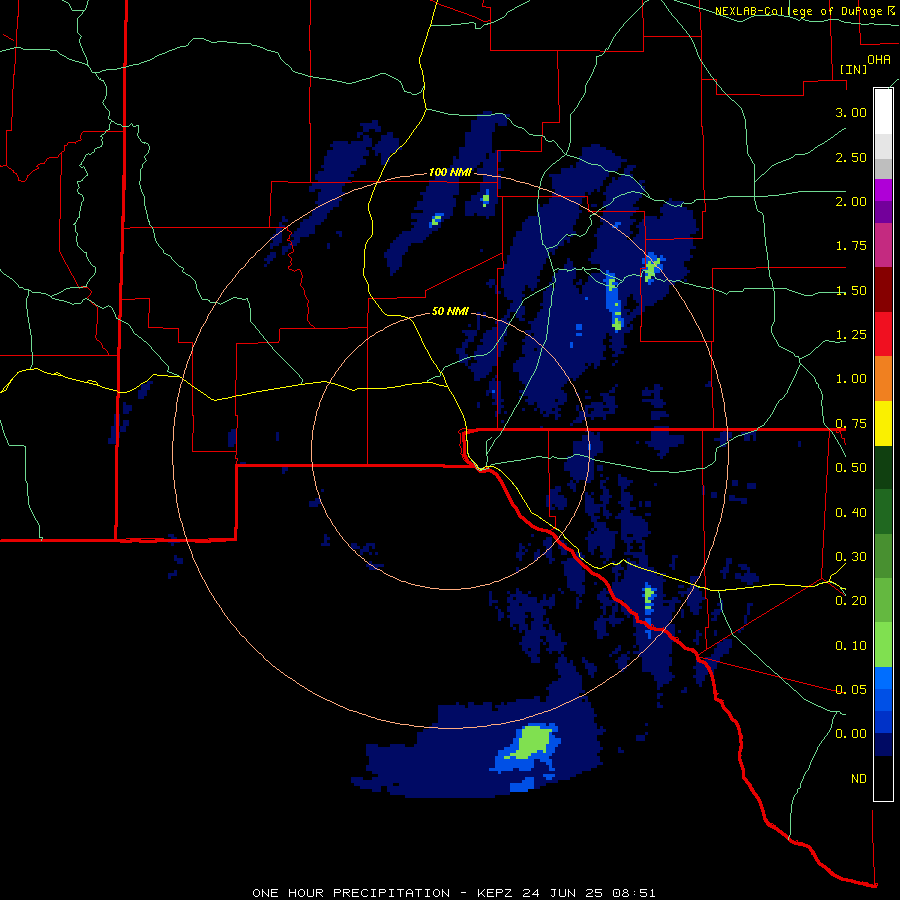
Task: Click the dark red legend swatch above 1.50
Action: click(x=883, y=290)
